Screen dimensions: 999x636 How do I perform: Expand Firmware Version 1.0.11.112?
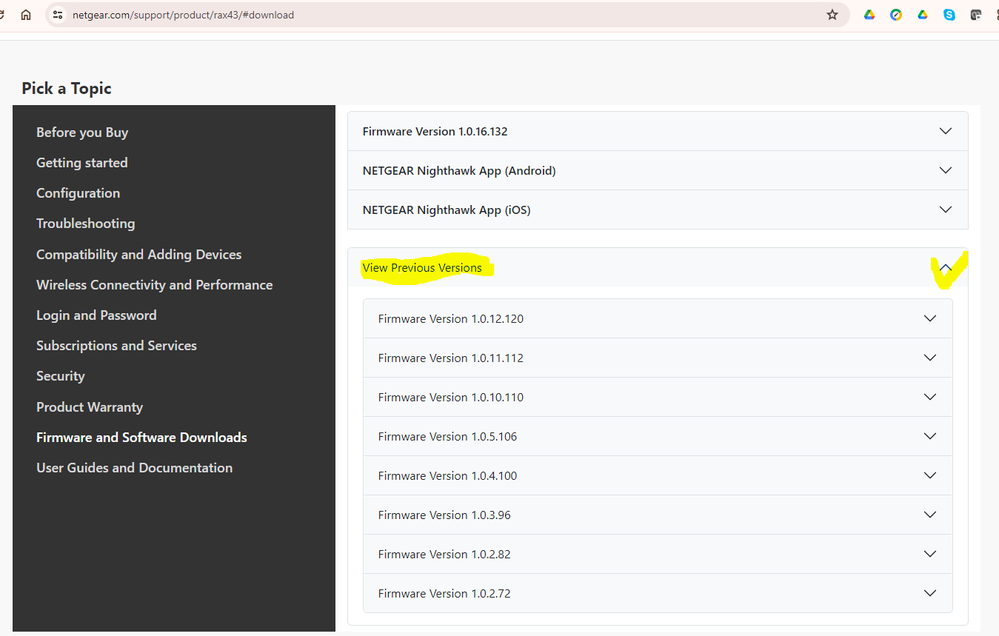click(x=658, y=358)
